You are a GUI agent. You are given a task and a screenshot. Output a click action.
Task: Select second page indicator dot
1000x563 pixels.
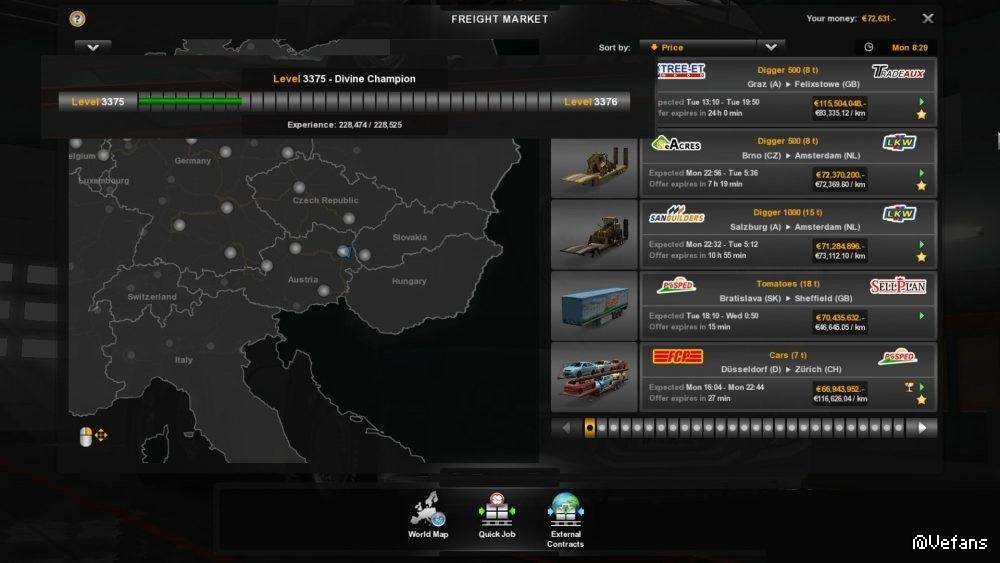[x=601, y=428]
